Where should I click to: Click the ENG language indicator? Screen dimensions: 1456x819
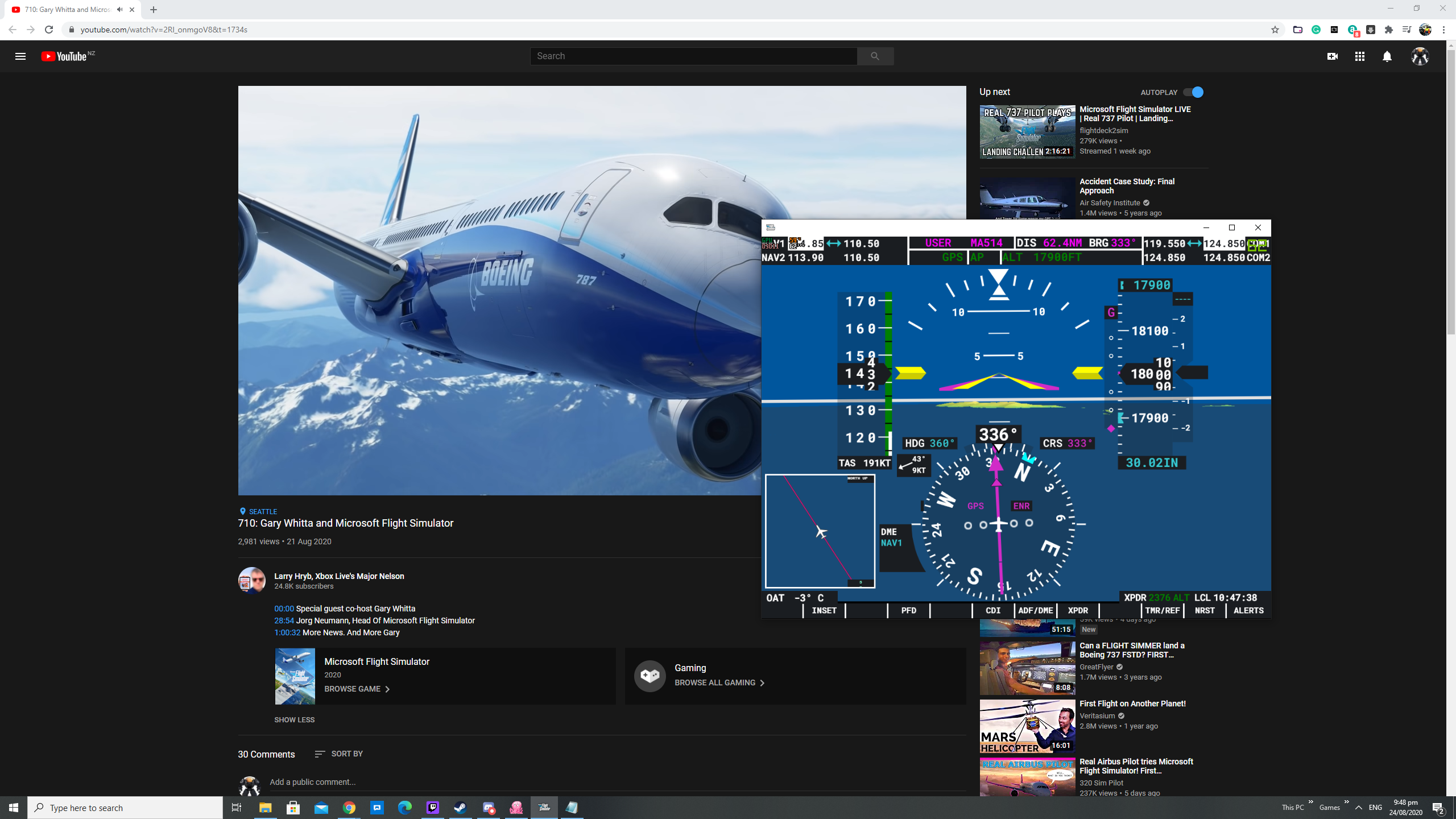click(1375, 808)
